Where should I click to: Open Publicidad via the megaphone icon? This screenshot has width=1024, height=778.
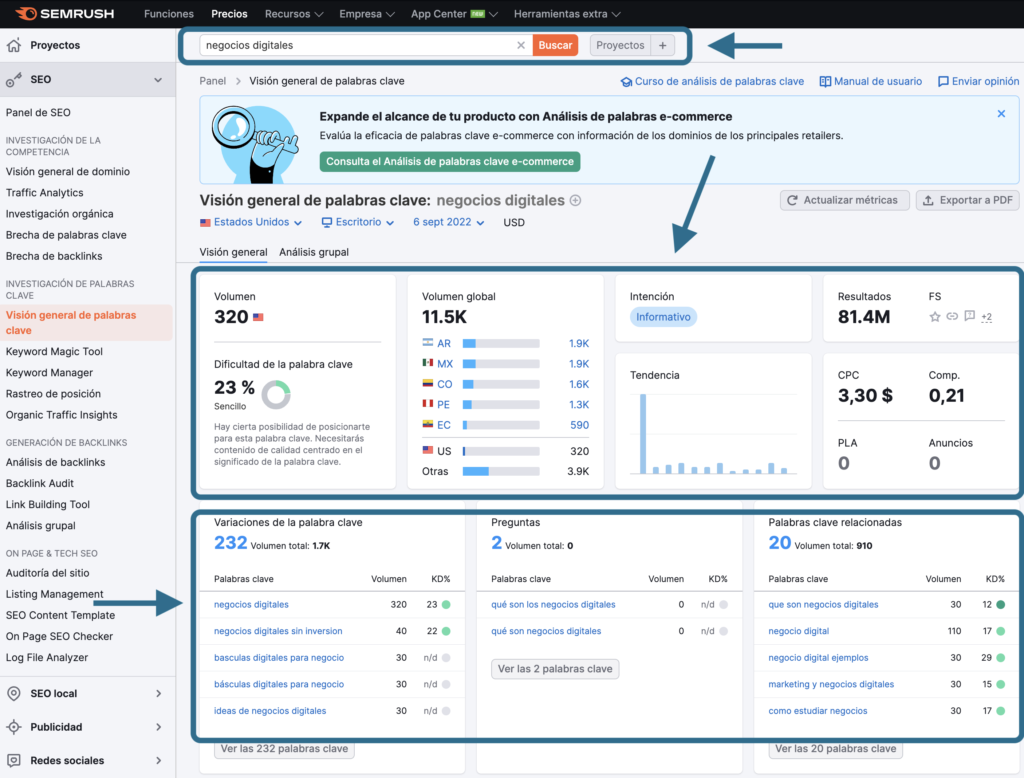coord(14,725)
